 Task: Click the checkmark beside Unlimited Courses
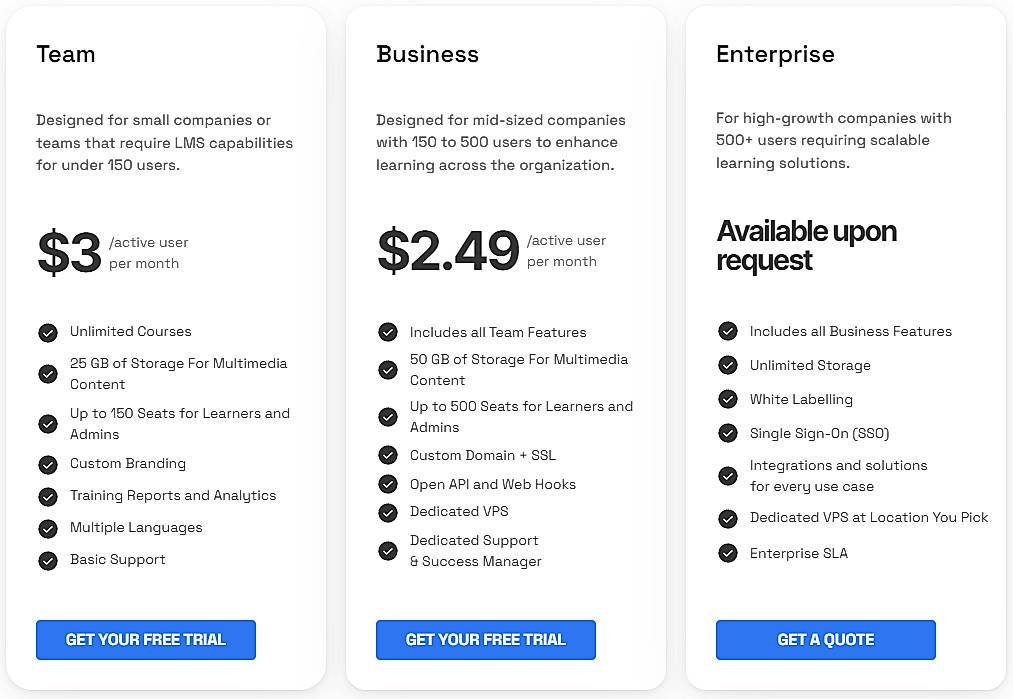click(x=48, y=331)
